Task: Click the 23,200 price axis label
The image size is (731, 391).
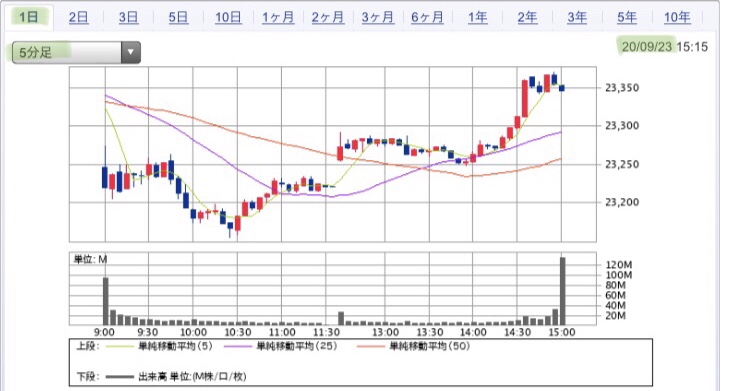Action: coord(622,202)
